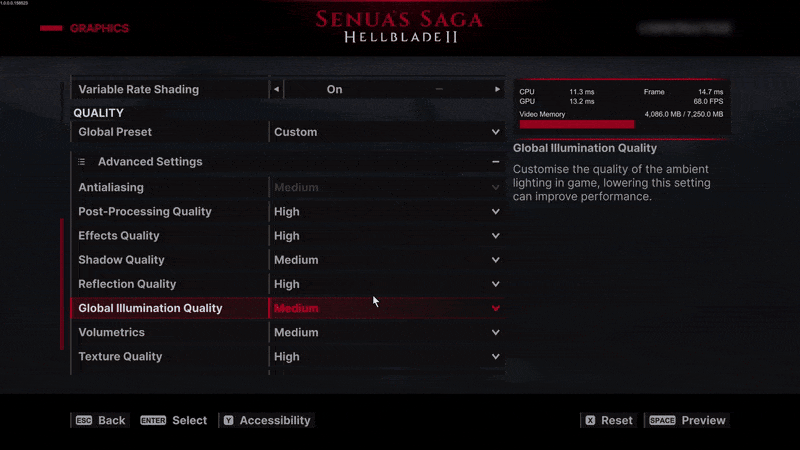Open the Graphics menu tab header
The image size is (800, 450).
click(98, 28)
